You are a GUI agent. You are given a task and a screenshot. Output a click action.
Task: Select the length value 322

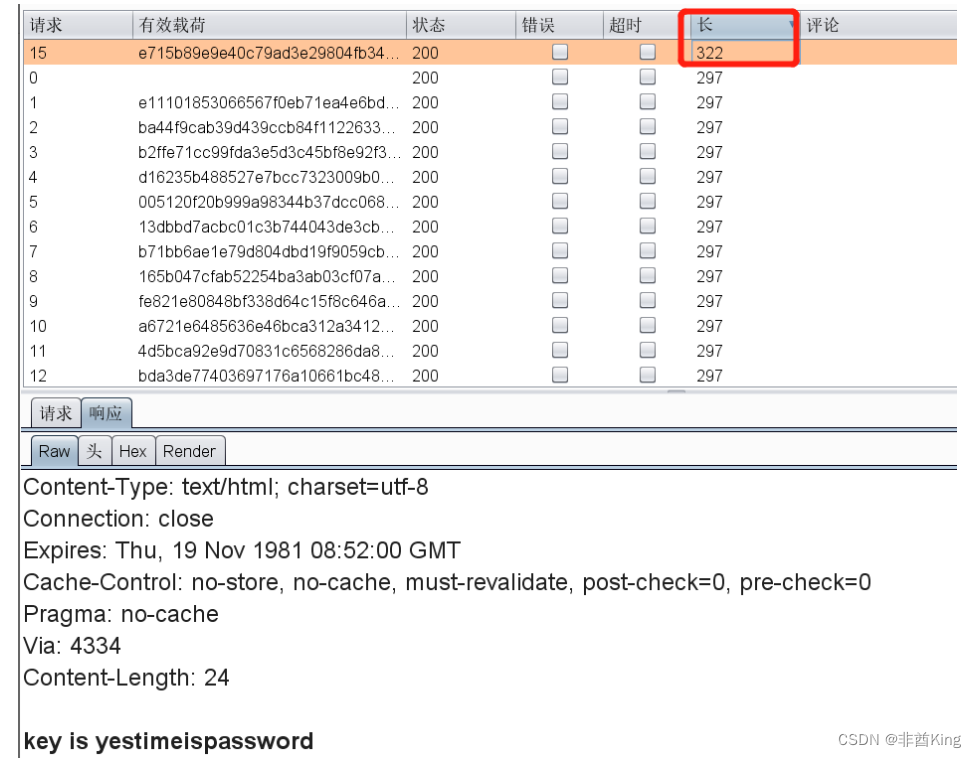710,53
